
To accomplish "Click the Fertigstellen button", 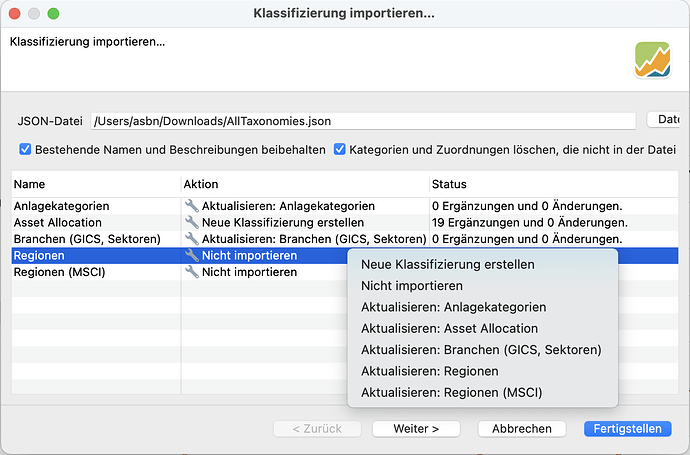I will tap(627, 429).
